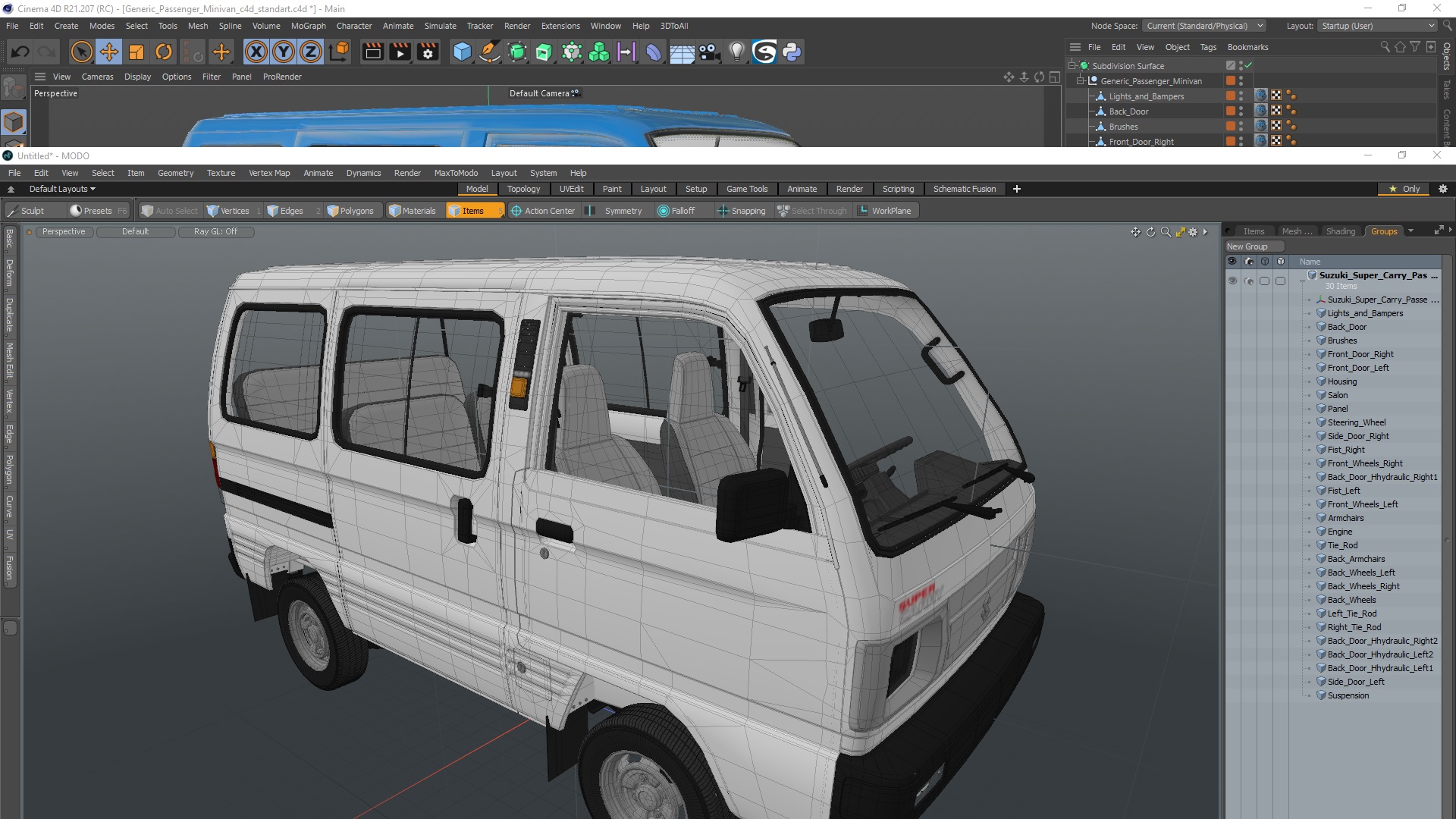The width and height of the screenshot is (1456, 819).
Task: Click the Python icon in Cinema 4D toolbar
Action: pos(792,52)
